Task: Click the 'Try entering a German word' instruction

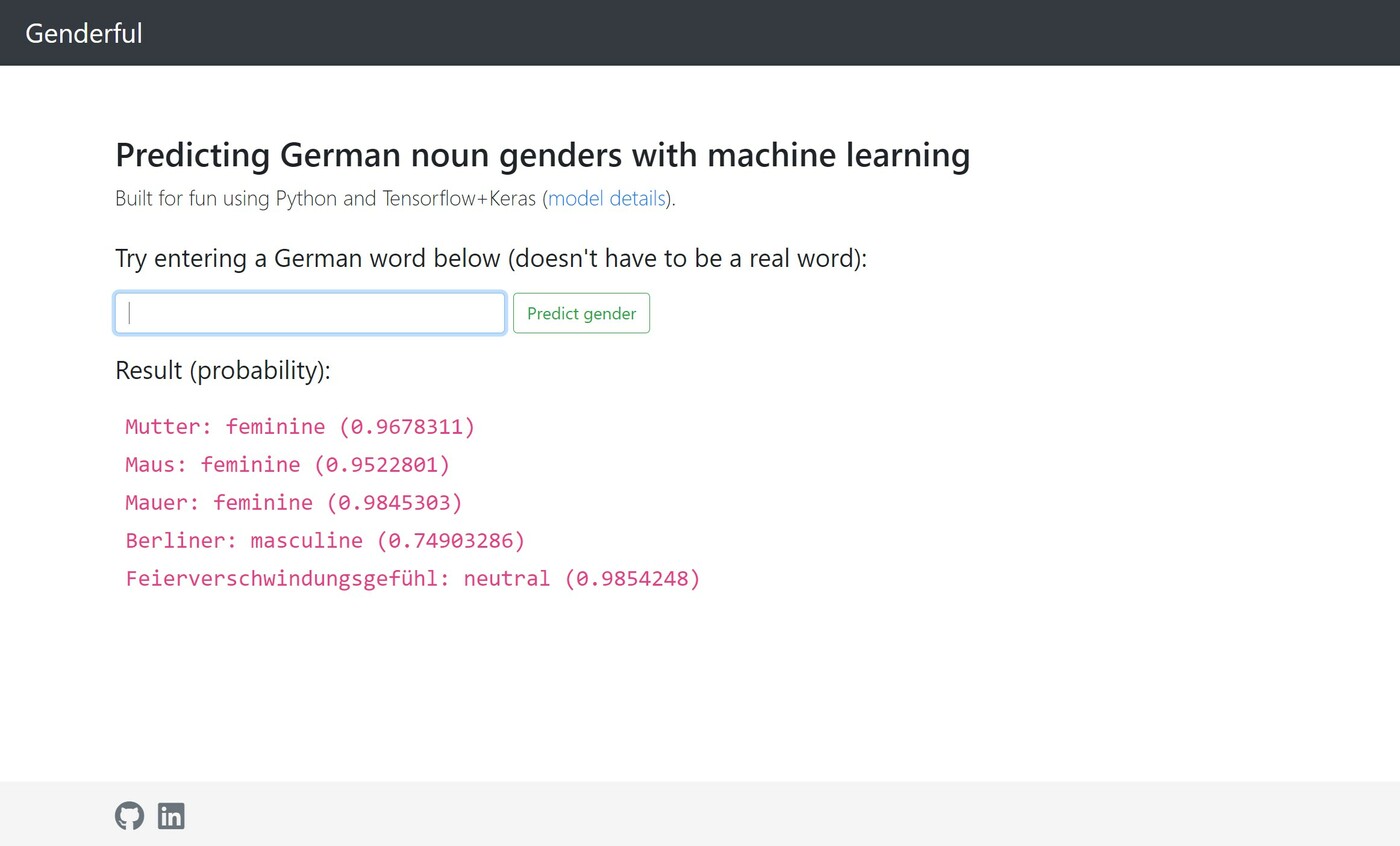Action: [490, 258]
